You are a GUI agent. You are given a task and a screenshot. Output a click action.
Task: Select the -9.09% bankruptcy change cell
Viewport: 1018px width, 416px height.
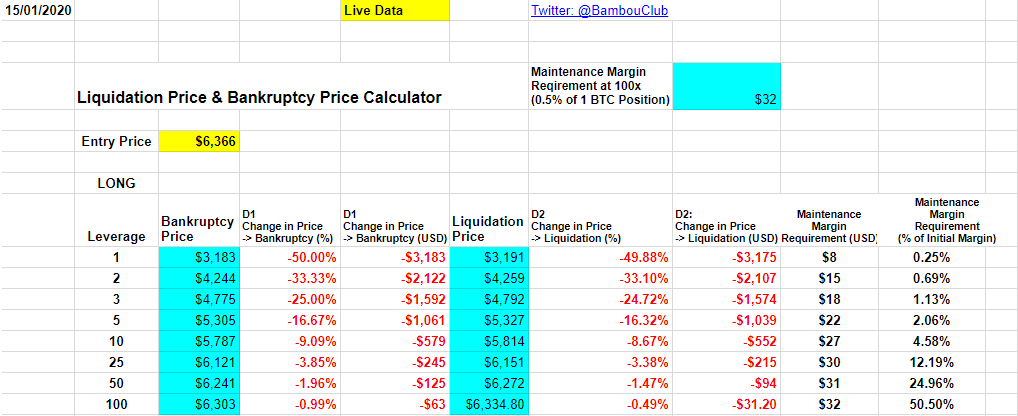[290, 341]
